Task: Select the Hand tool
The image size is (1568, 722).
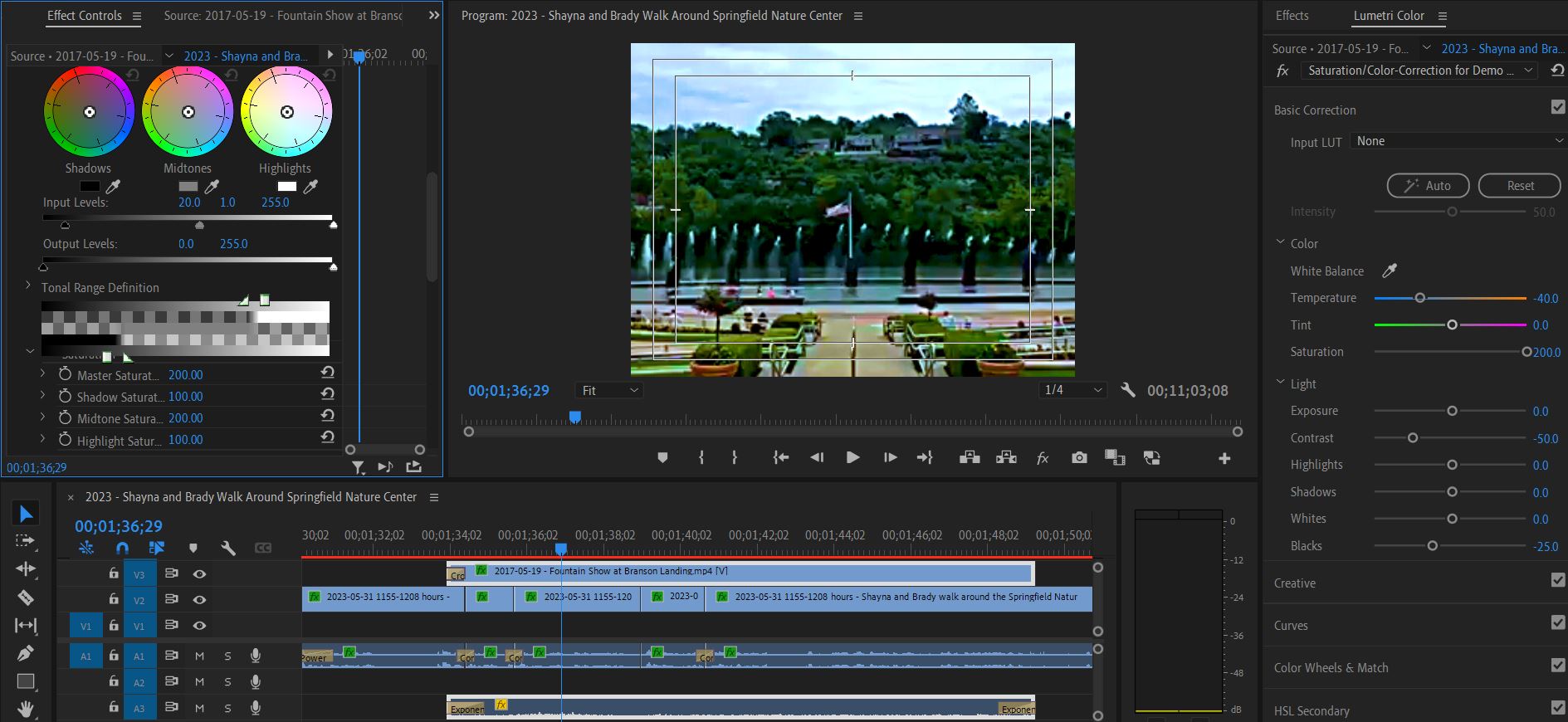Action: (26, 709)
